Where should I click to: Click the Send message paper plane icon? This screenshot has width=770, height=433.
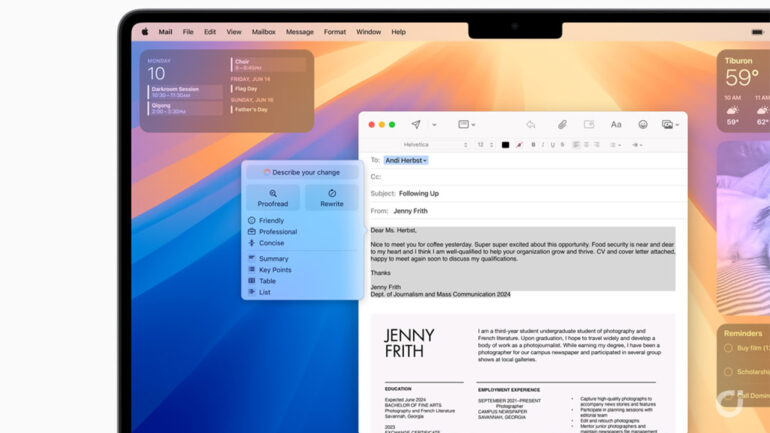click(416, 125)
